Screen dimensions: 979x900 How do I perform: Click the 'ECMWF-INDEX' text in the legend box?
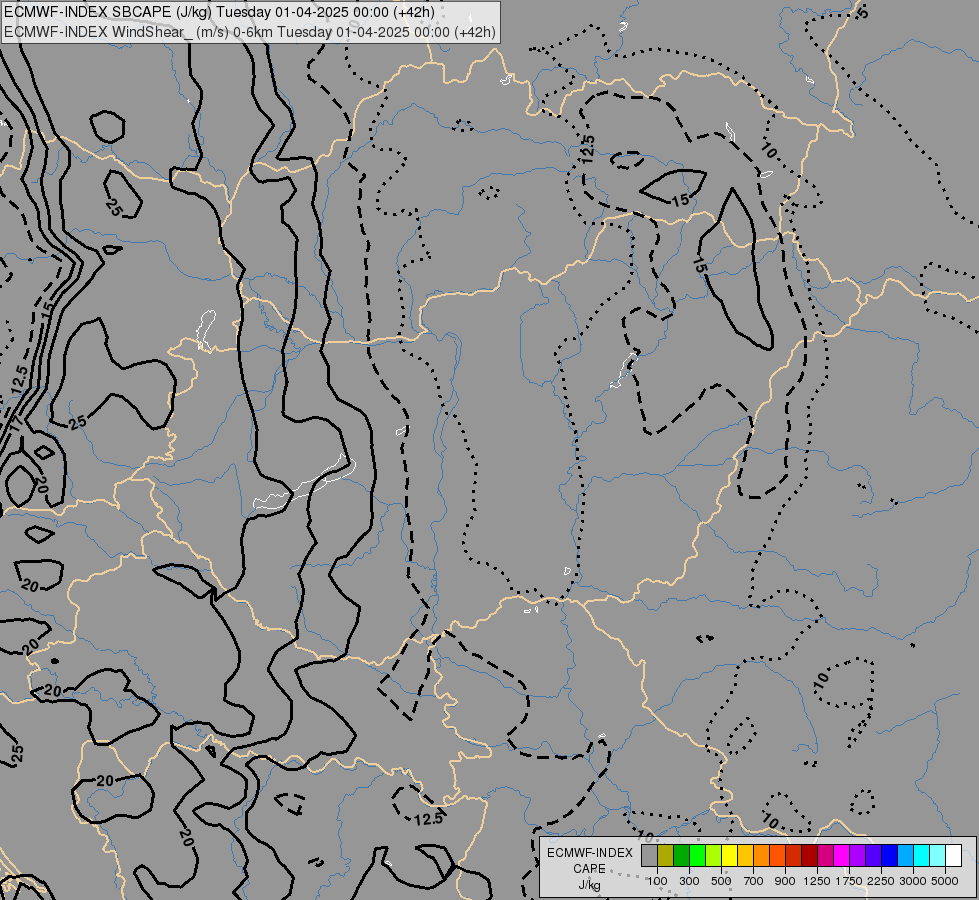pos(589,853)
